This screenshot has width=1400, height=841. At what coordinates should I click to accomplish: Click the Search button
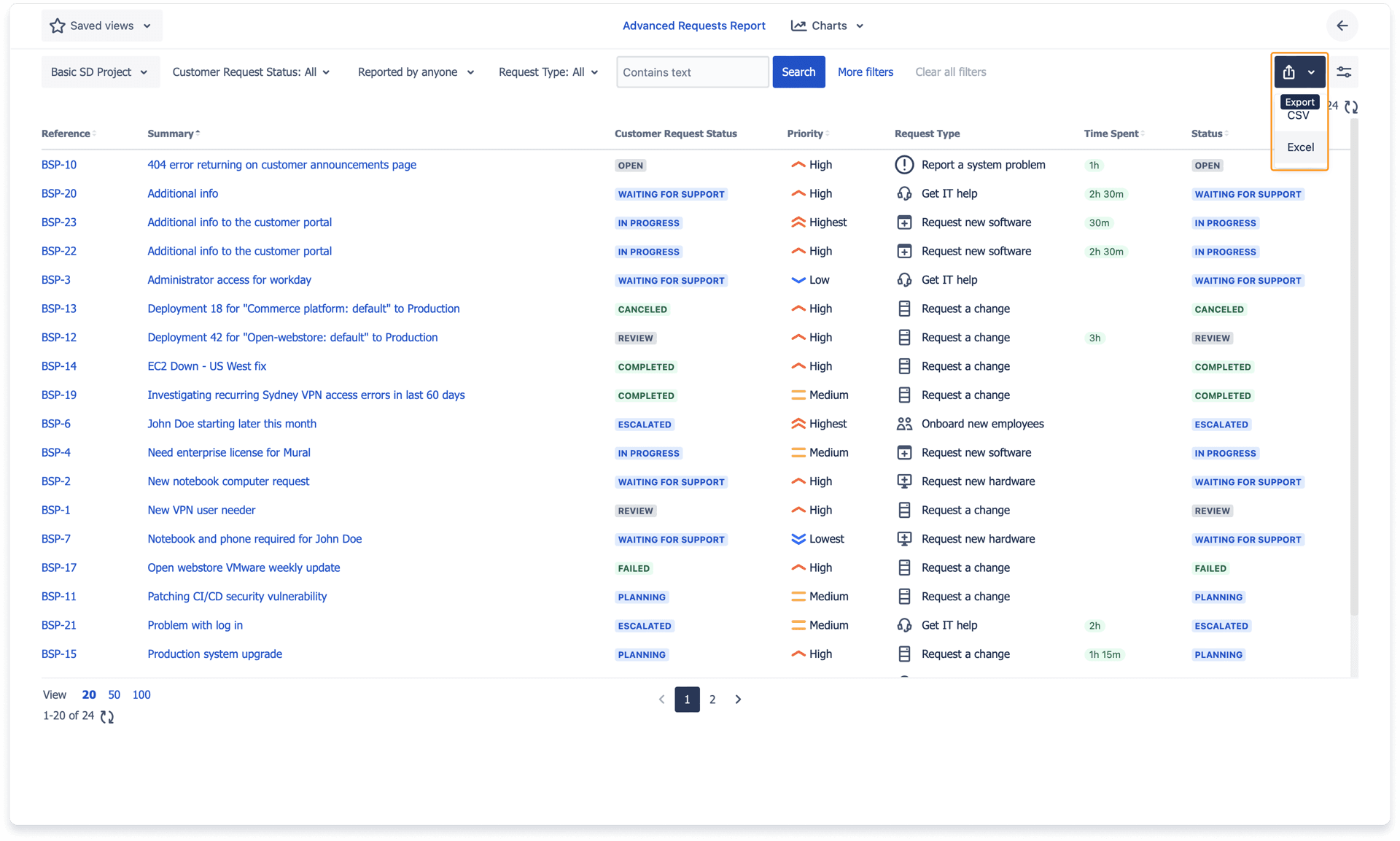pyautogui.click(x=798, y=71)
